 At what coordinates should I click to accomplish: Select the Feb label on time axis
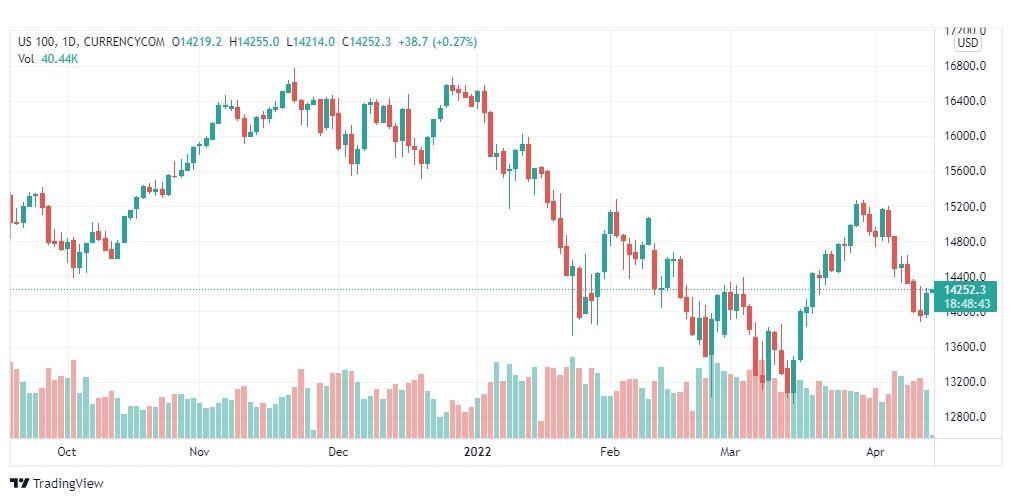(610, 452)
